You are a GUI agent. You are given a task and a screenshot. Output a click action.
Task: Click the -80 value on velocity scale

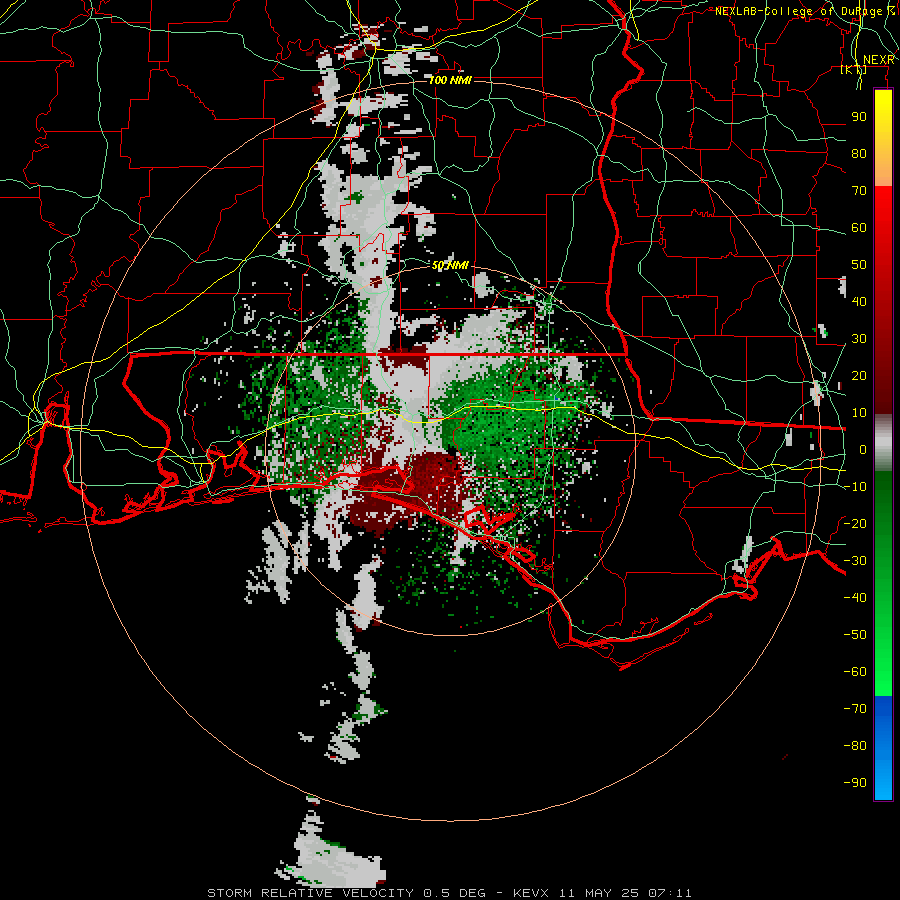point(855,746)
